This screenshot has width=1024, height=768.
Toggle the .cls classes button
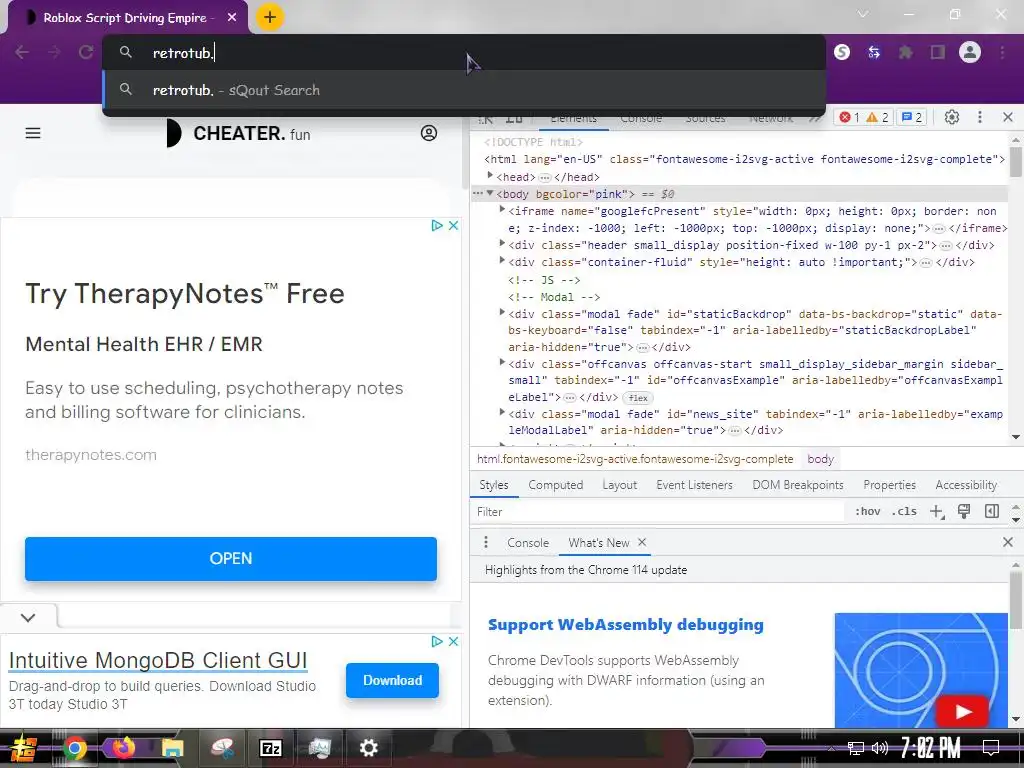[904, 511]
